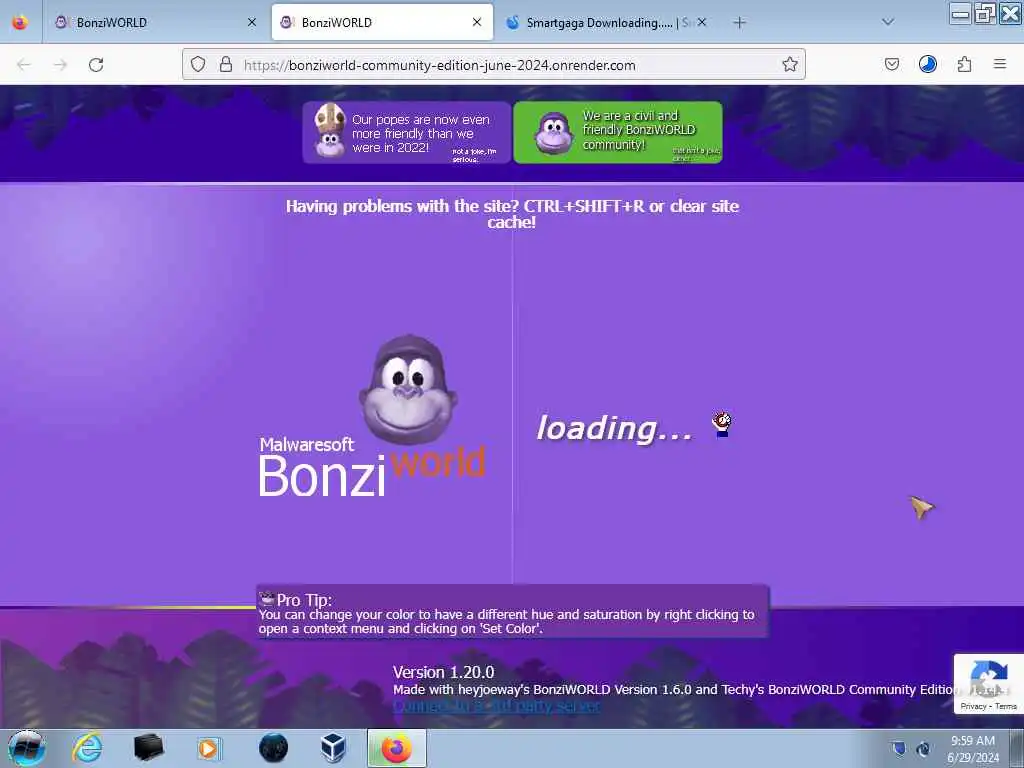The image size is (1024, 768).
Task: Close the active BonziWORLD tab
Action: [x=477, y=22]
